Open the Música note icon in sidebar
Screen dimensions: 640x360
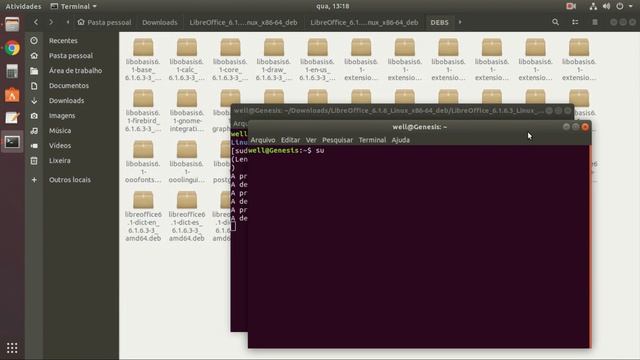pos(34,131)
